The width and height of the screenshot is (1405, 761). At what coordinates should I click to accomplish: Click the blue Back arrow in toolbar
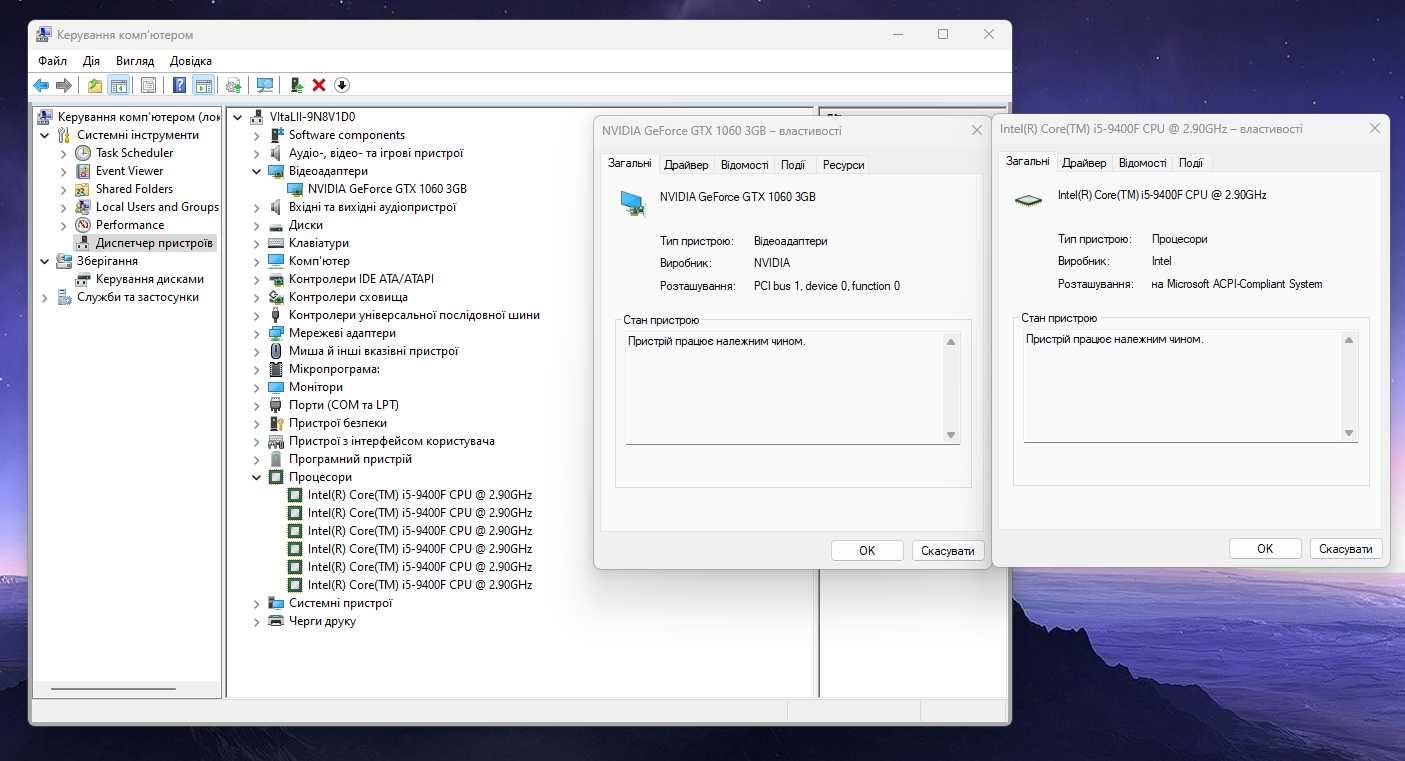41,85
